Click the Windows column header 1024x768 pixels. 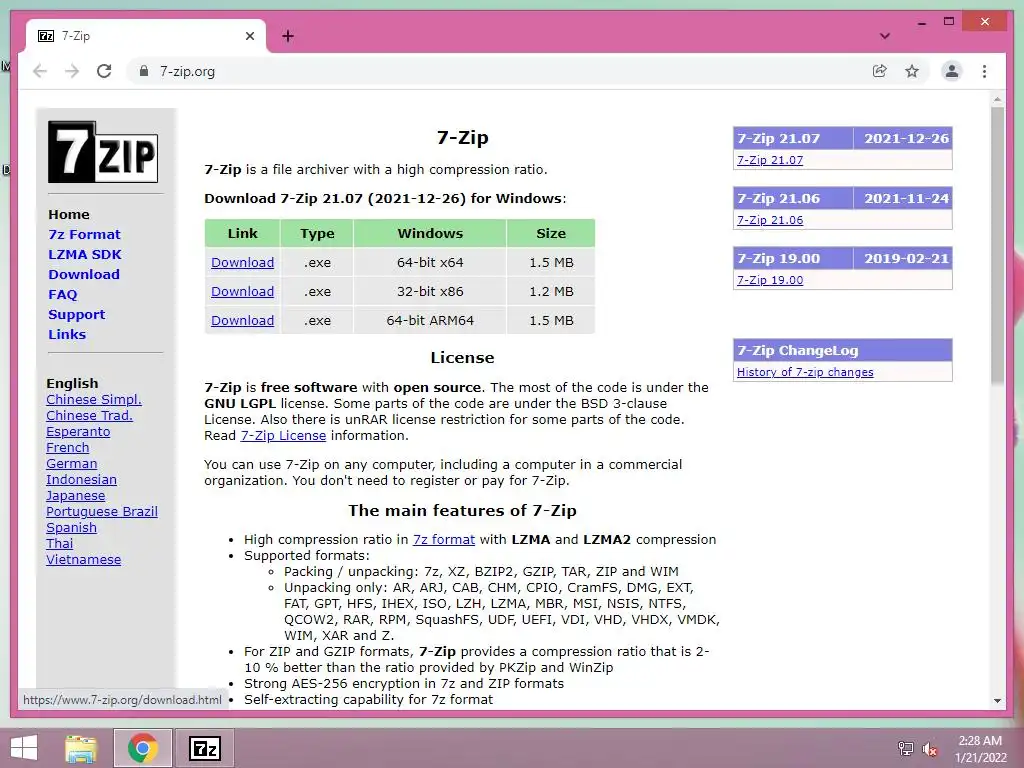(430, 234)
